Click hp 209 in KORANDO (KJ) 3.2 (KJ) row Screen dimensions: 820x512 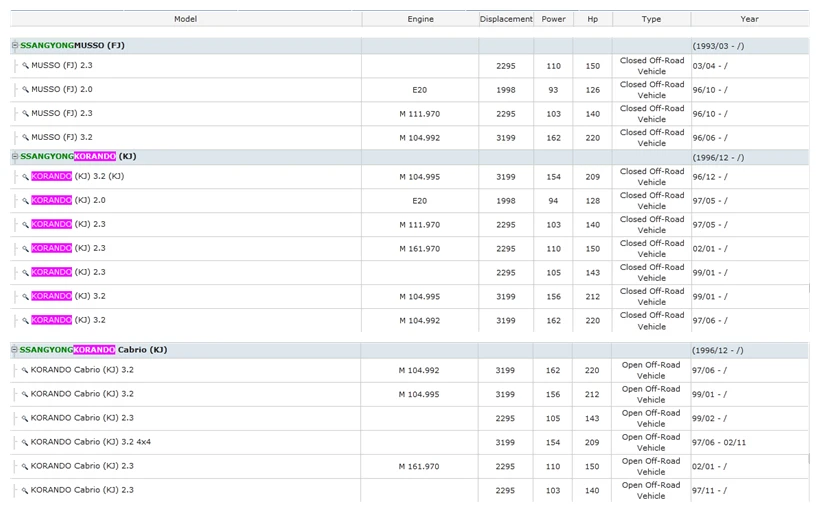click(x=593, y=177)
